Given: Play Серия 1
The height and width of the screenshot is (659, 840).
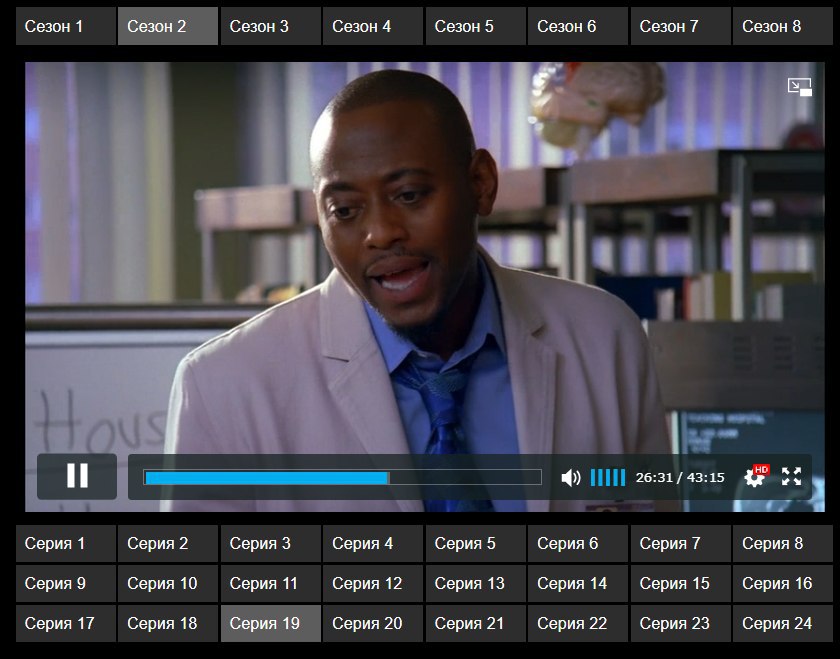Looking at the screenshot, I should point(66,543).
